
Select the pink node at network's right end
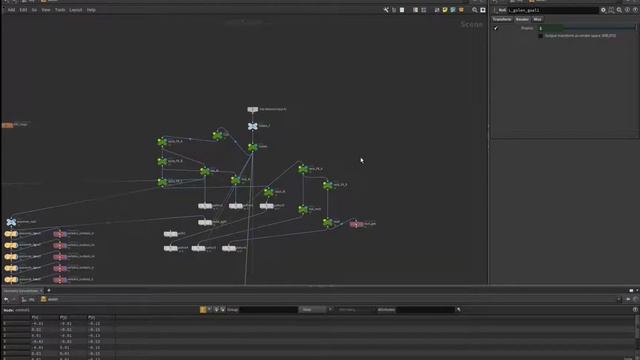click(x=356, y=224)
